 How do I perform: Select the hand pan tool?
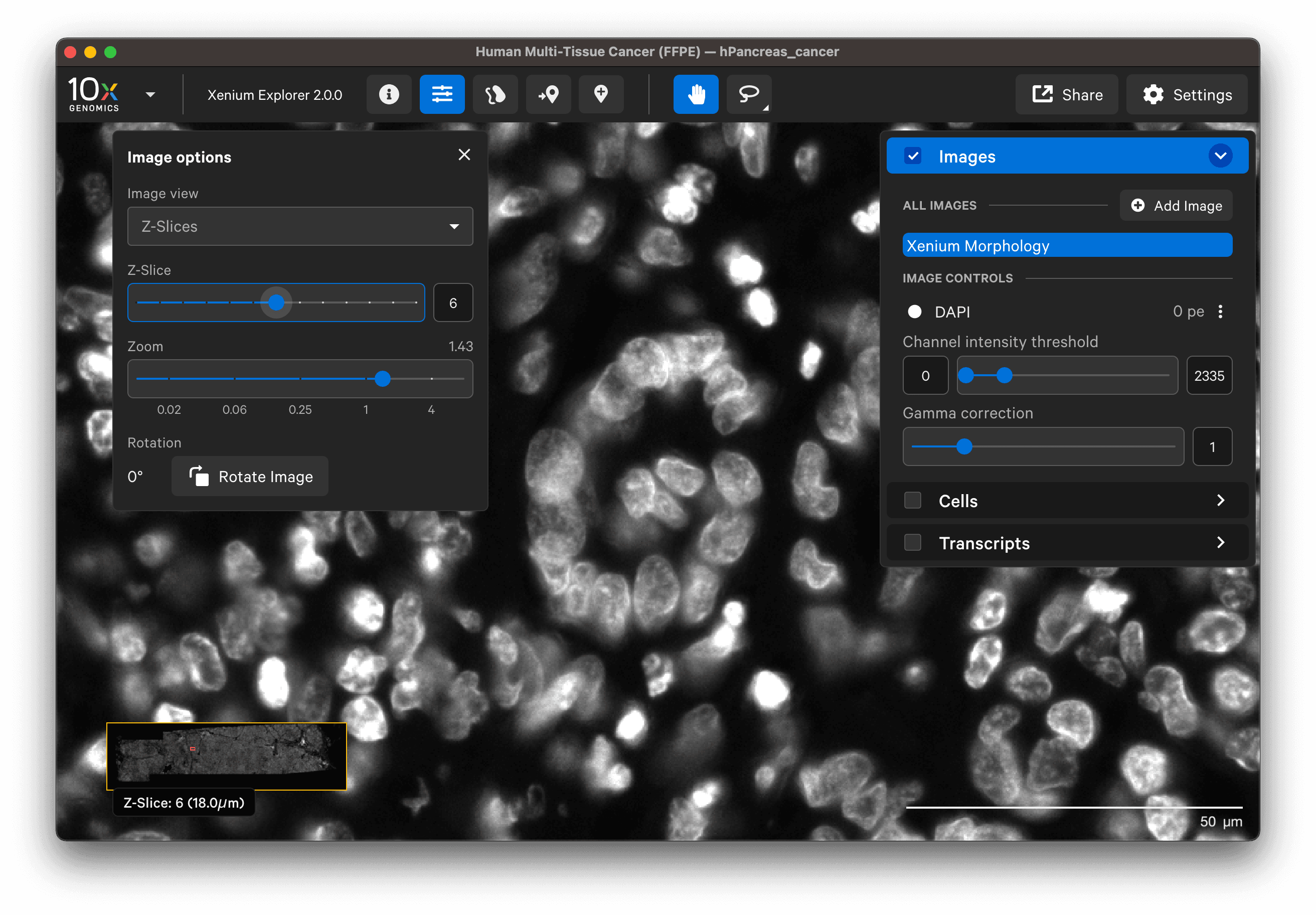pos(696,94)
